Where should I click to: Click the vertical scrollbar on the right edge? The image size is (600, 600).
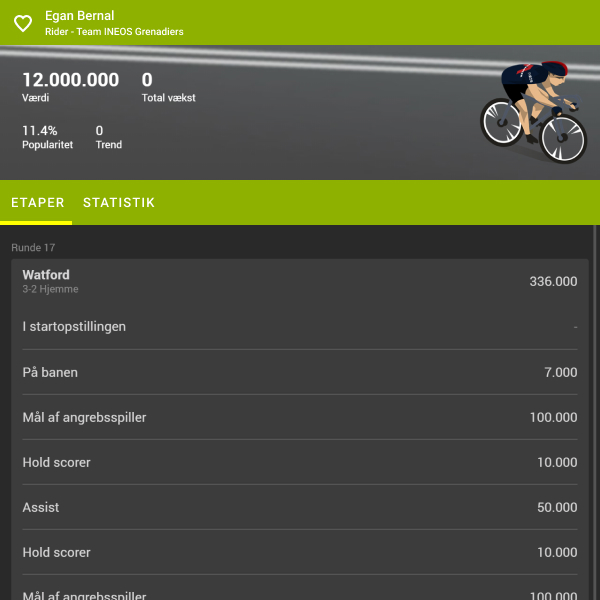(594, 412)
